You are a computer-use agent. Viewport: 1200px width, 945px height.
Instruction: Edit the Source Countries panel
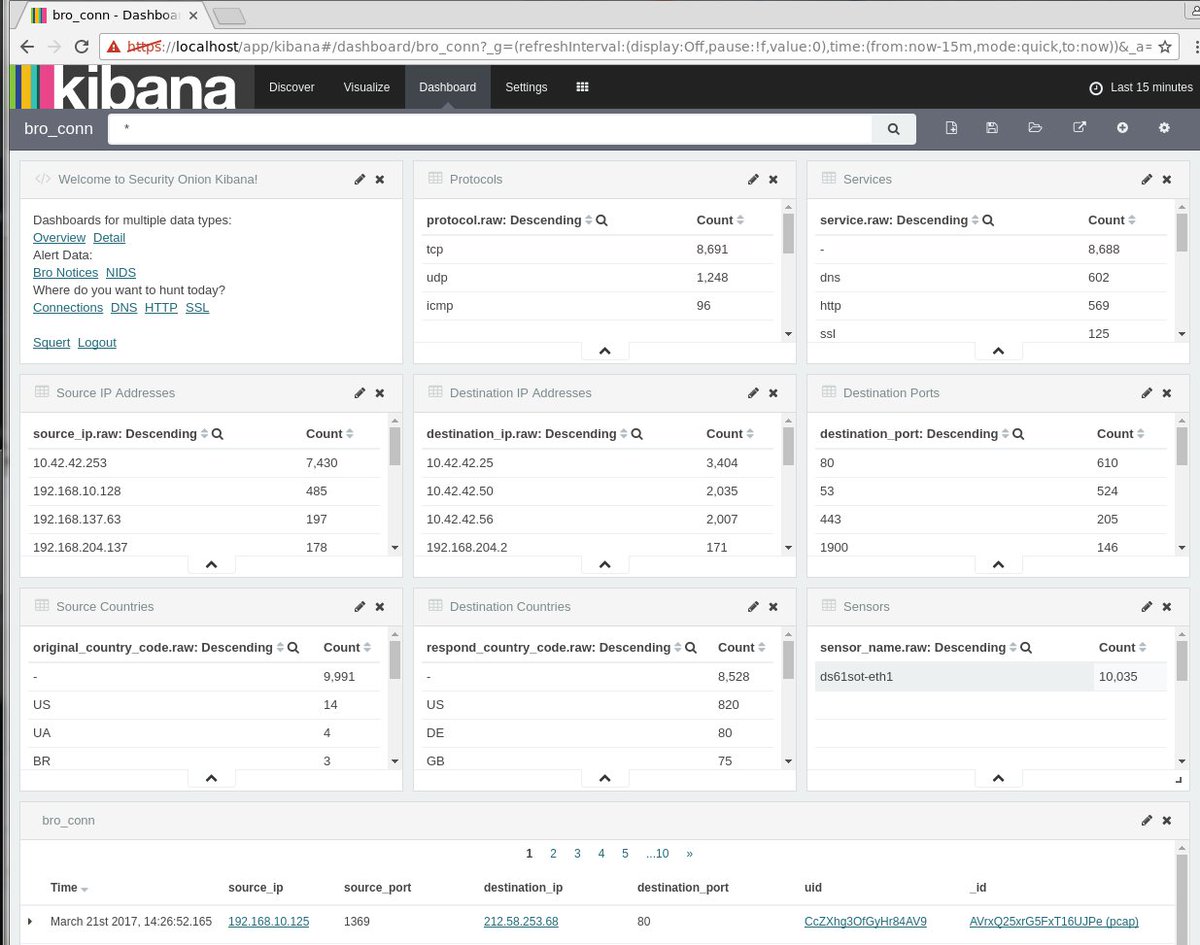pyautogui.click(x=360, y=607)
